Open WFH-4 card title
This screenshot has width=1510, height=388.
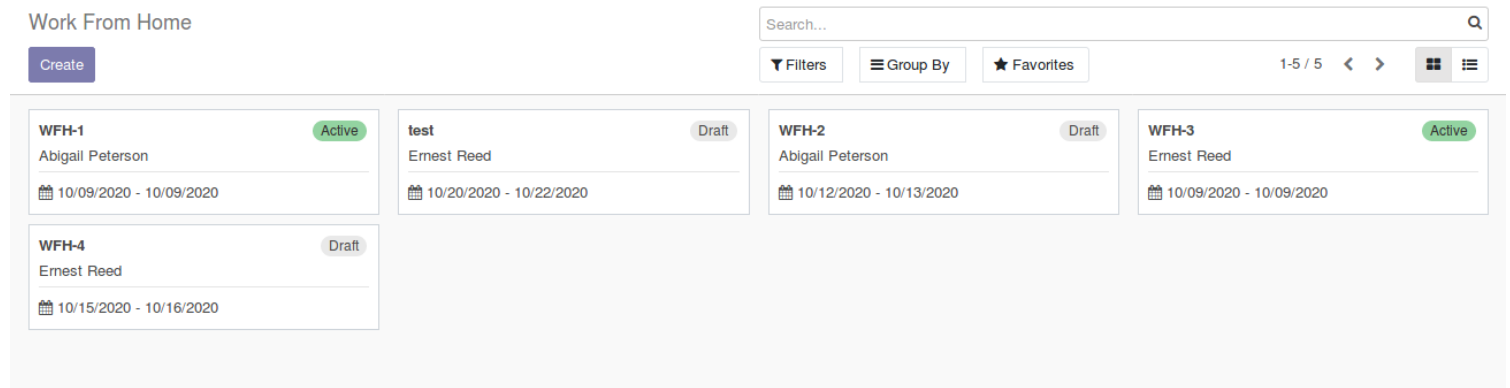pos(62,245)
